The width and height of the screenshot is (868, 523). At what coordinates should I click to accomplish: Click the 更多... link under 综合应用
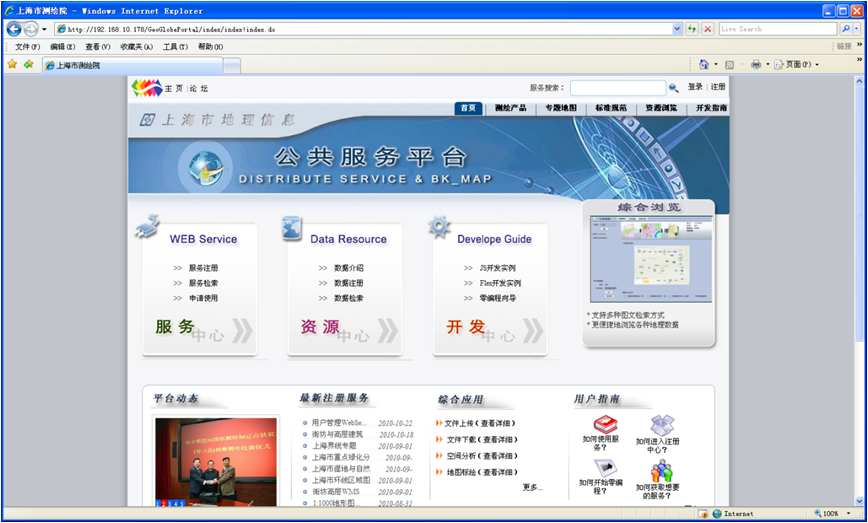click(533, 487)
